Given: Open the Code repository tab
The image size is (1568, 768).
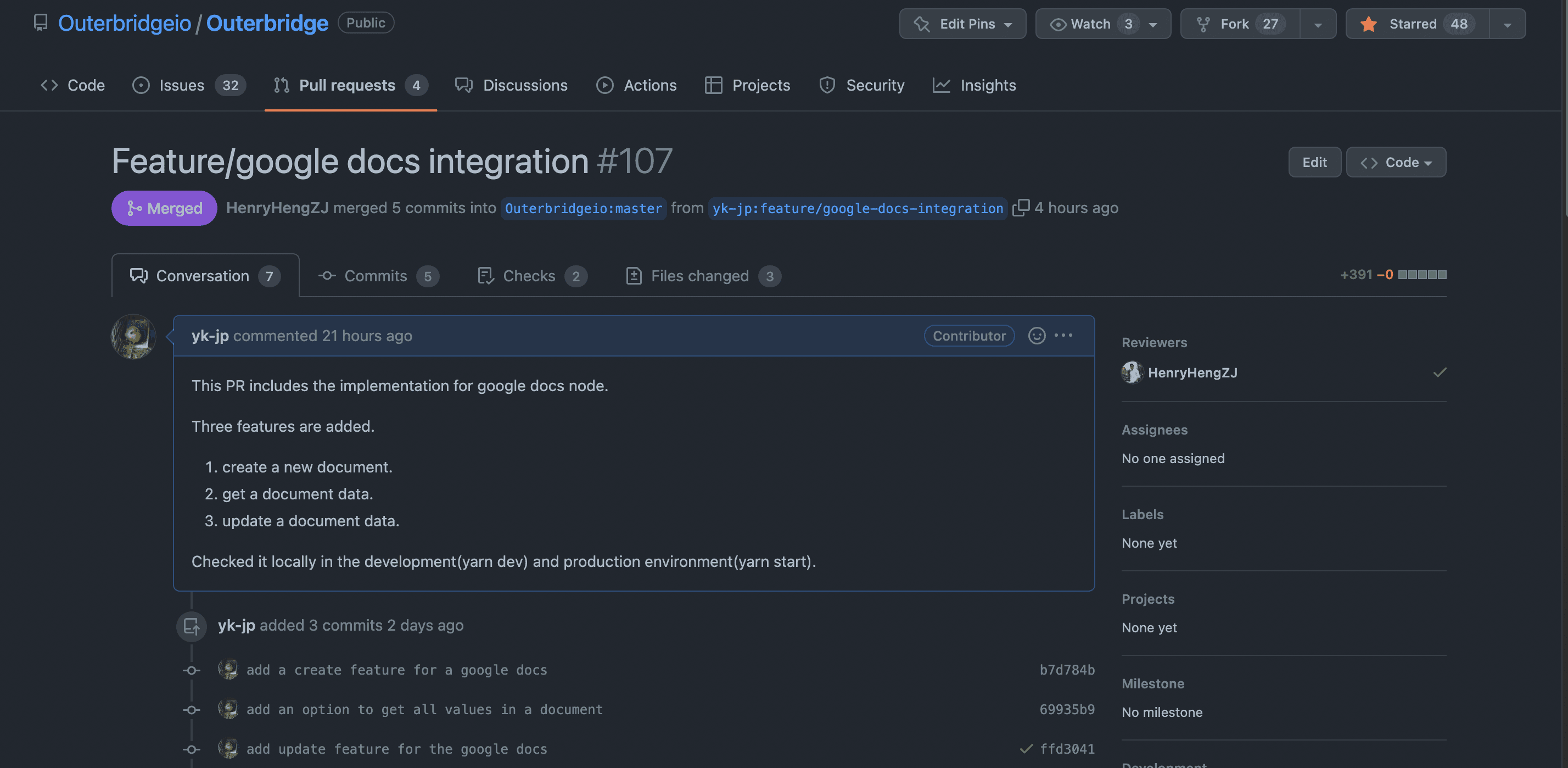Looking at the screenshot, I should (x=72, y=85).
